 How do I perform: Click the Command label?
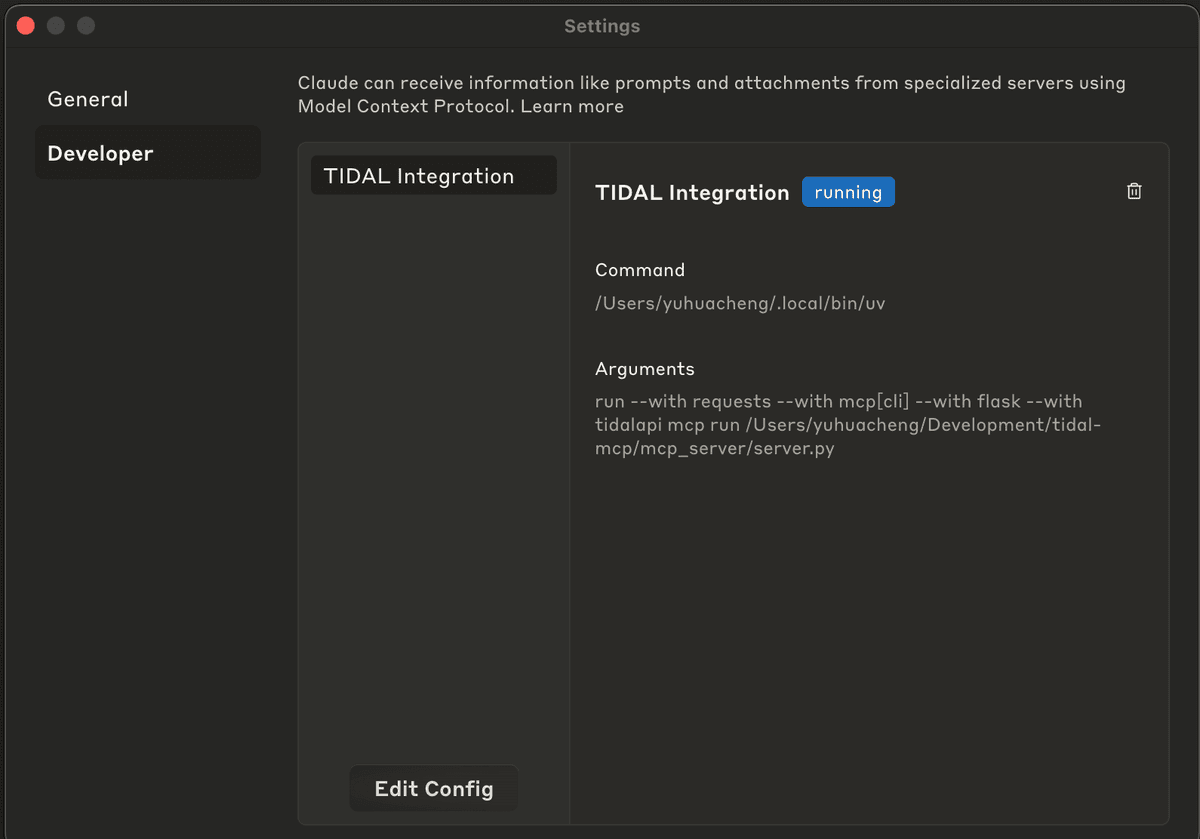pos(640,270)
